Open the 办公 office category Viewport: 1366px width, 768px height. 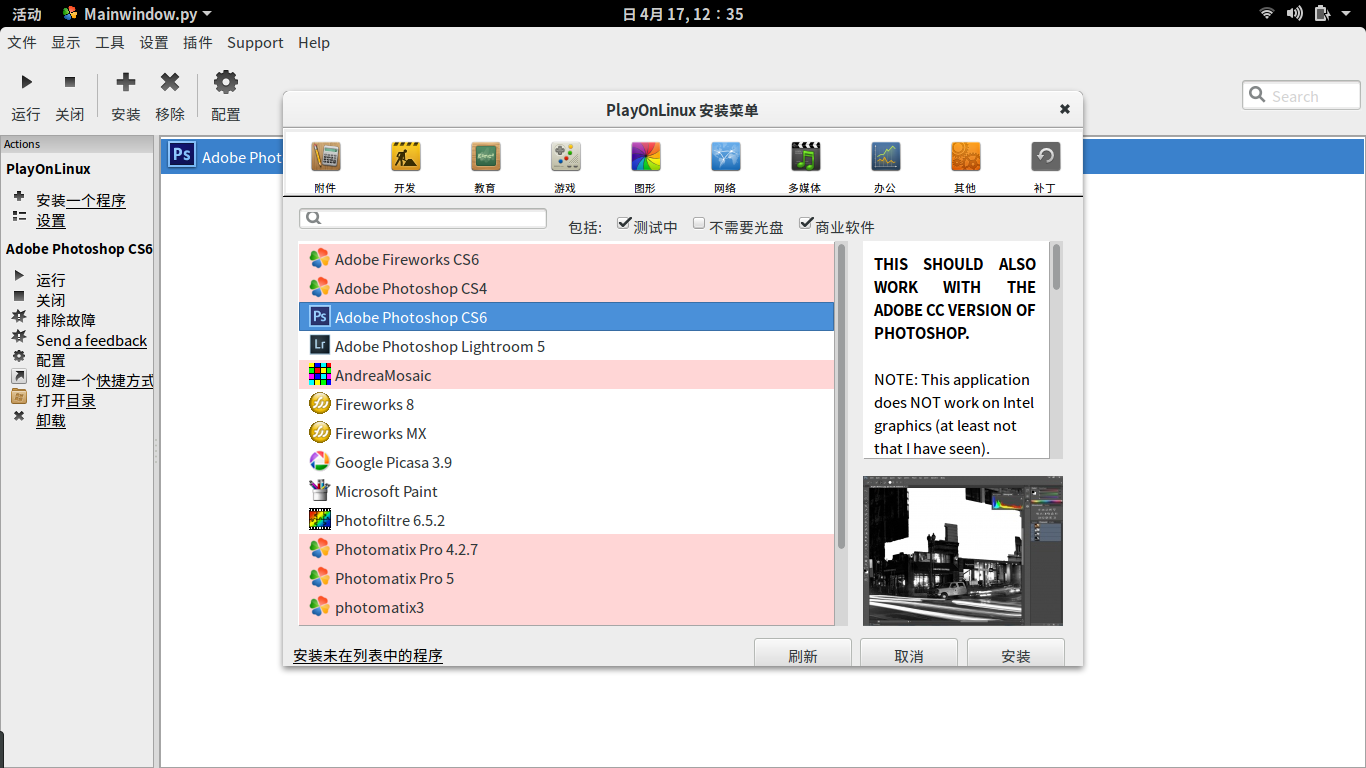click(885, 166)
